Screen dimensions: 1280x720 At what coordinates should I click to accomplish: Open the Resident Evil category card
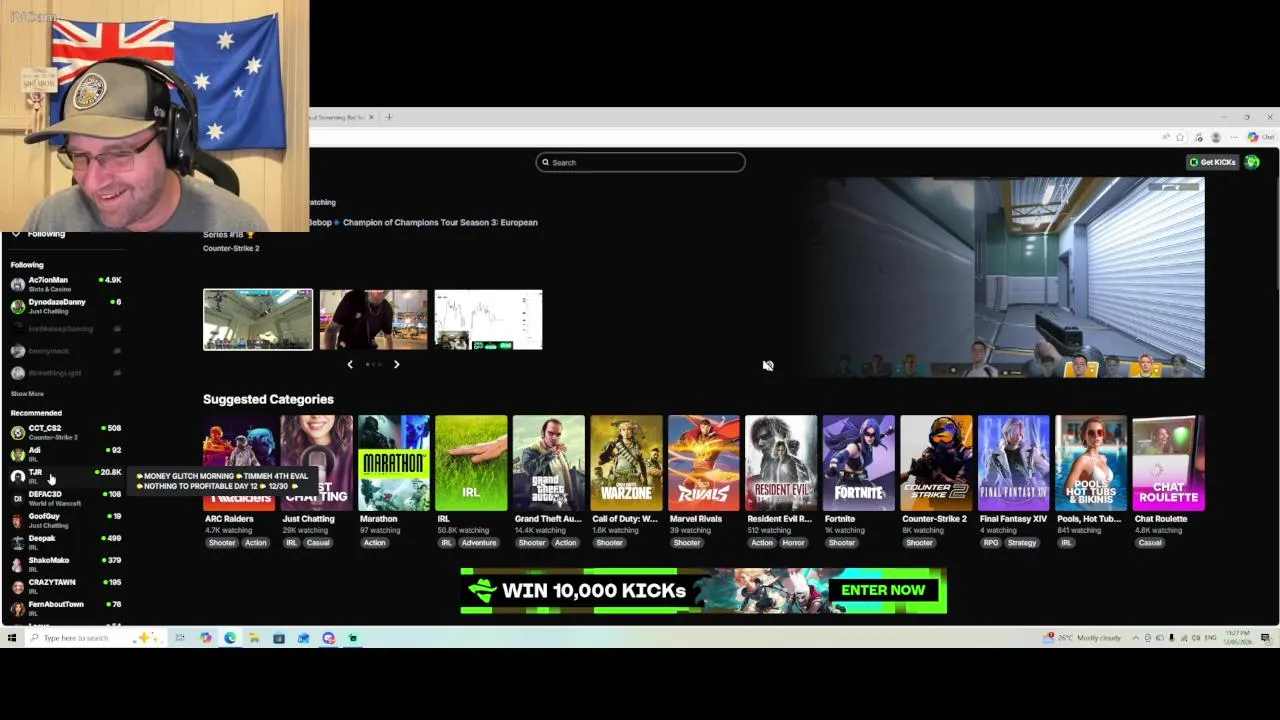[x=781, y=463]
